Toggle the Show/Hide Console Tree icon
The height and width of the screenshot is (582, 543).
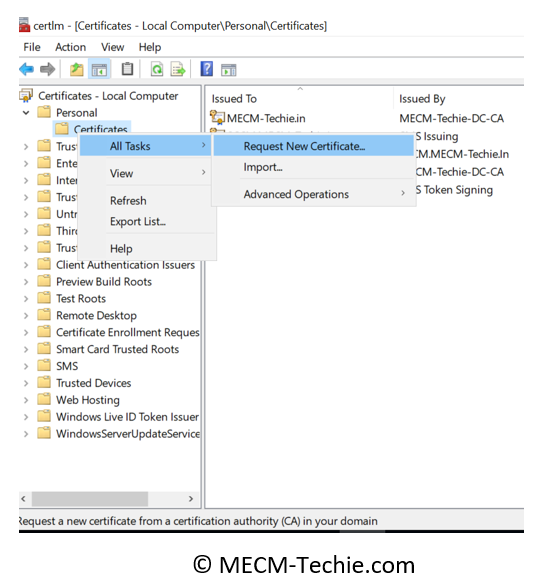click(x=99, y=69)
